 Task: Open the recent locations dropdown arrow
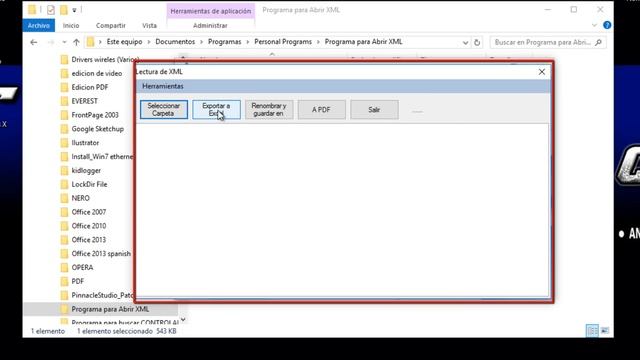[64, 42]
